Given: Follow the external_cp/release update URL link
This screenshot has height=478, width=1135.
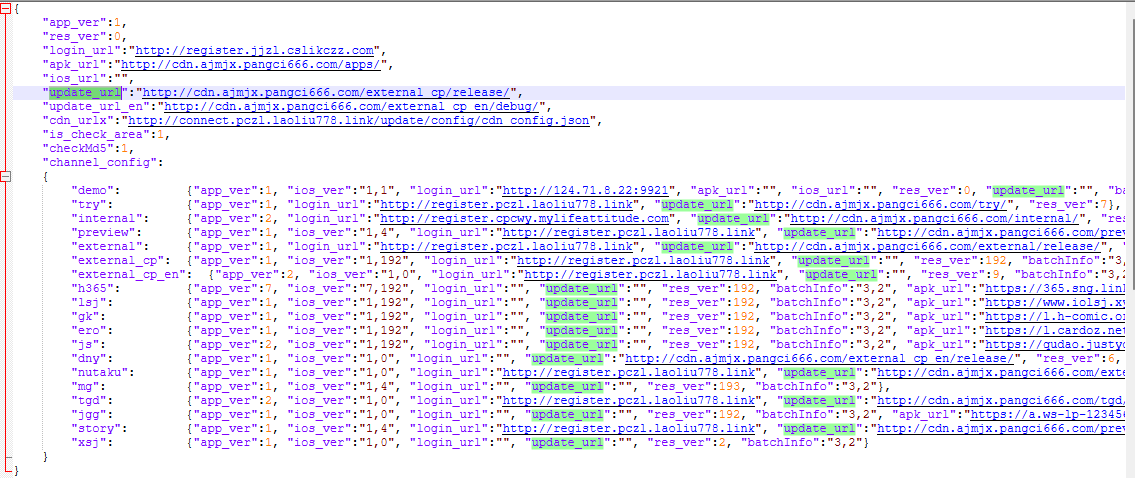Looking at the screenshot, I should pyautogui.click(x=325, y=92).
